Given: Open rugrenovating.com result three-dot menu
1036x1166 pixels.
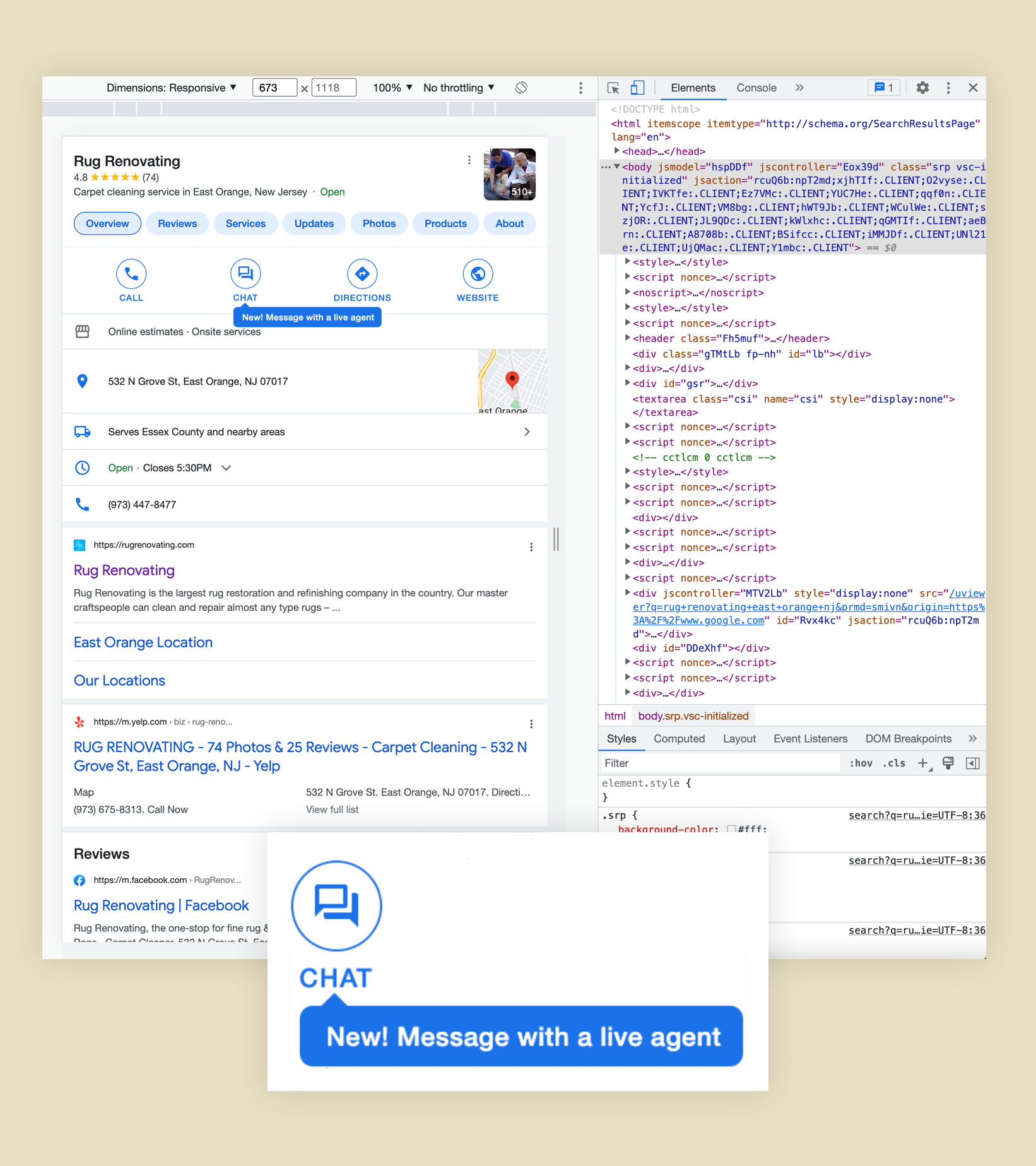Looking at the screenshot, I should (x=531, y=547).
